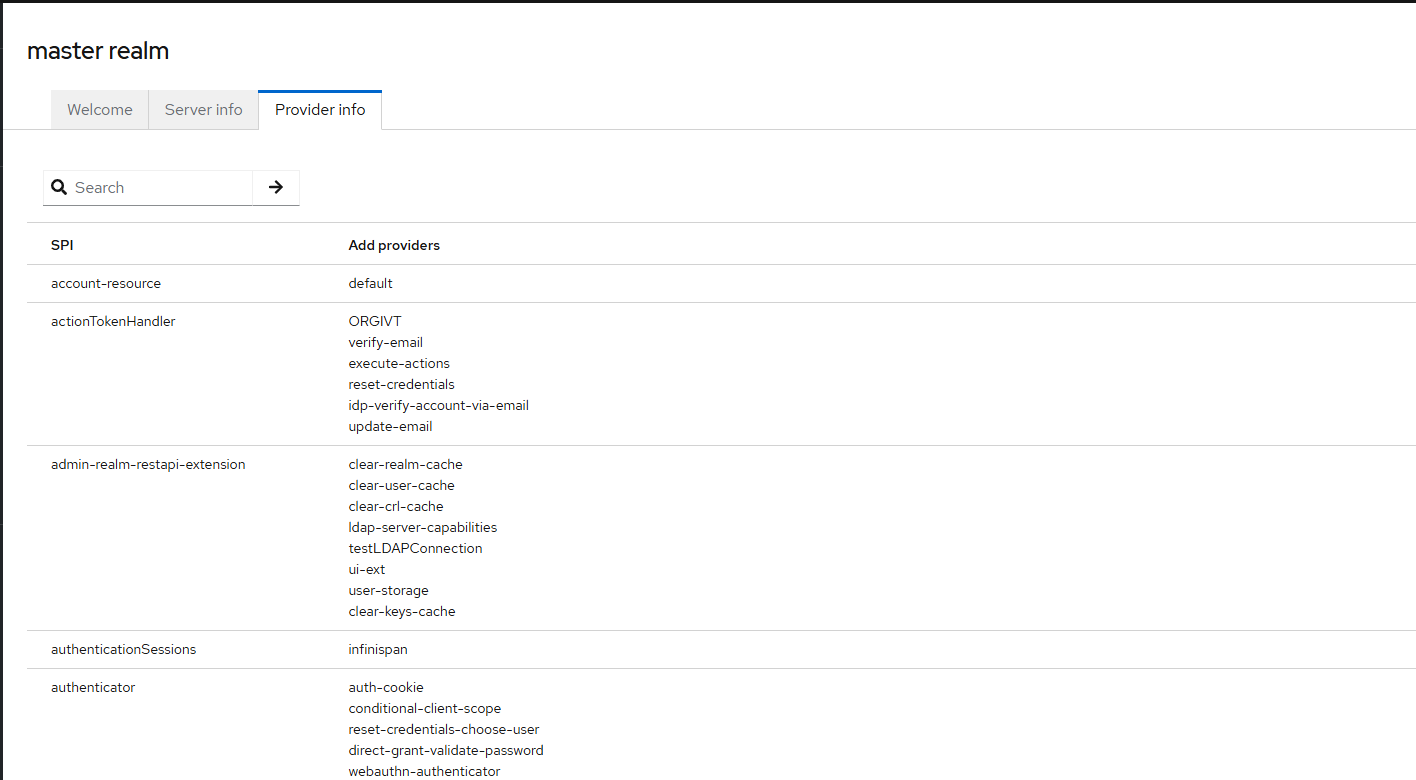The height and width of the screenshot is (780, 1416).
Task: Click the search arrow submit button
Action: pyautogui.click(x=276, y=187)
